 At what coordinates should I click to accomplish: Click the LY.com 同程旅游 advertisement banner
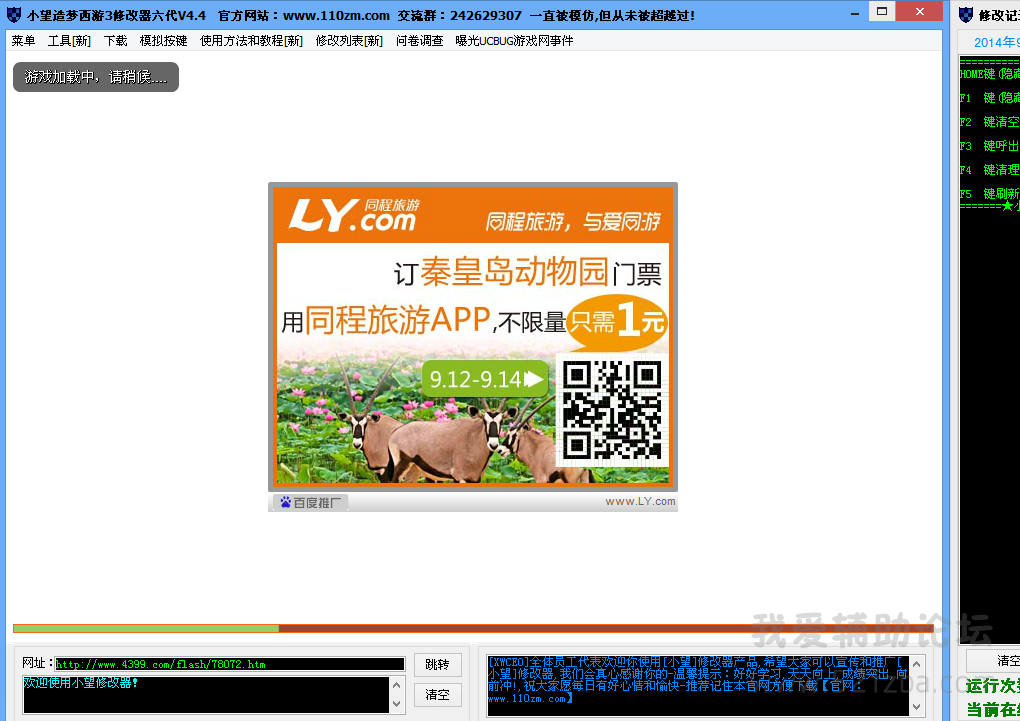pyautogui.click(x=473, y=336)
